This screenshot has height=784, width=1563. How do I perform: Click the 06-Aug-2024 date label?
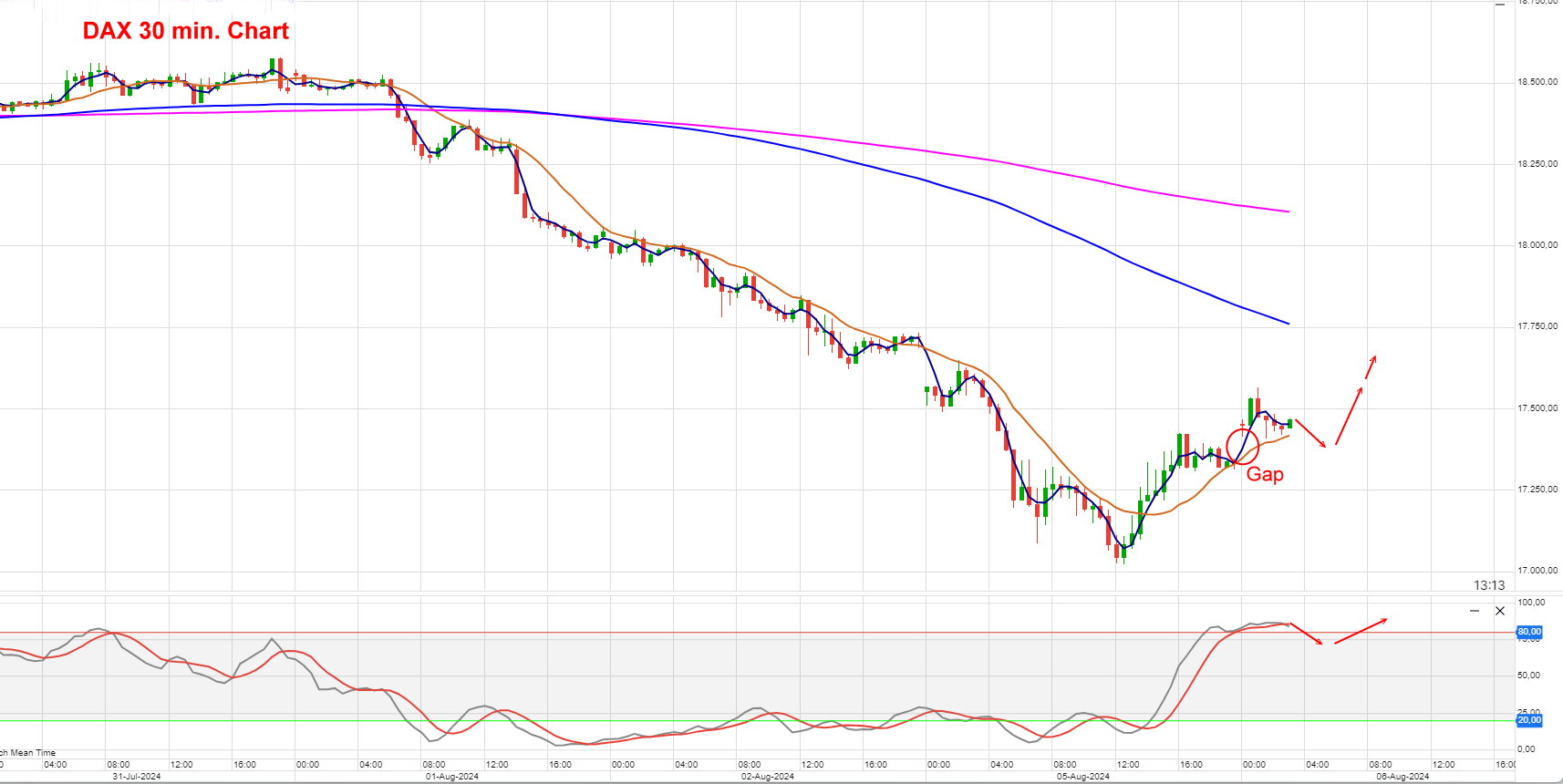tap(1403, 777)
